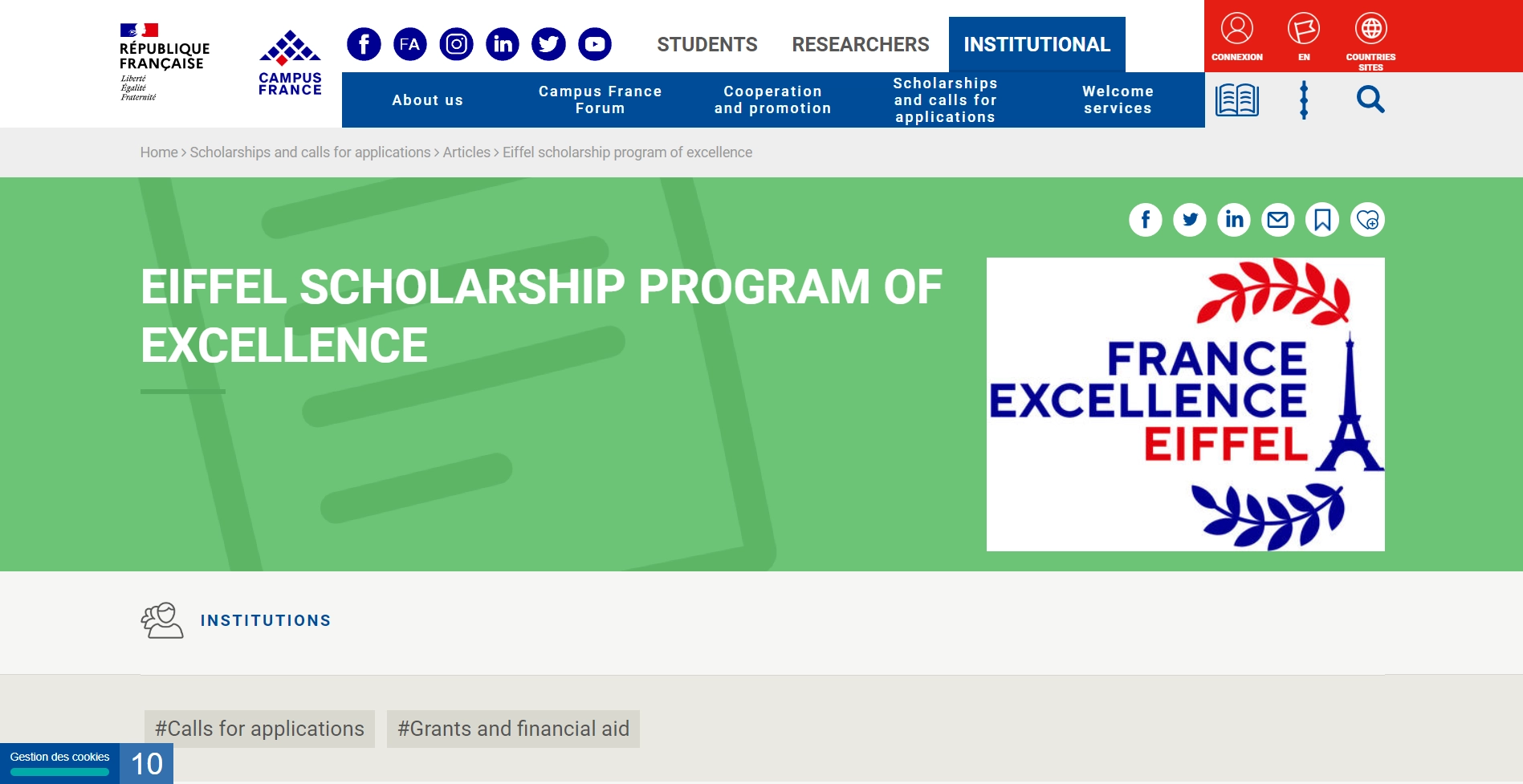Open the search magnifier icon
Image resolution: width=1523 pixels, height=784 pixels.
point(1370,100)
